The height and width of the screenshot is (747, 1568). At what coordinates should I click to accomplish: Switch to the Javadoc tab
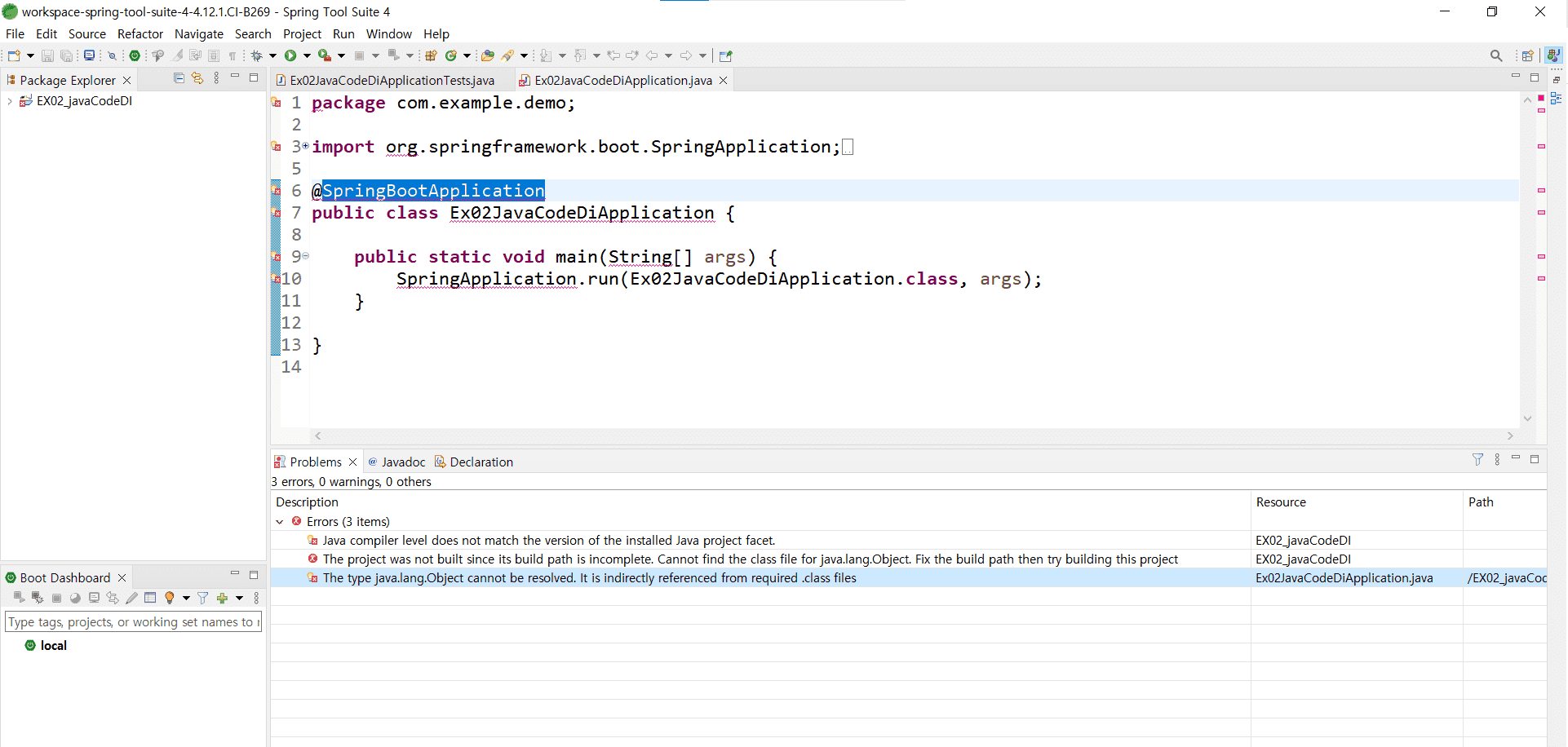(396, 462)
